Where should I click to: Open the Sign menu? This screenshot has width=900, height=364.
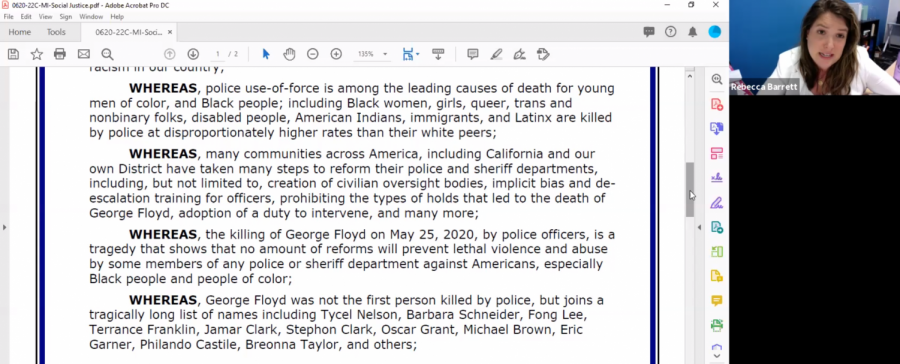pyautogui.click(x=65, y=17)
